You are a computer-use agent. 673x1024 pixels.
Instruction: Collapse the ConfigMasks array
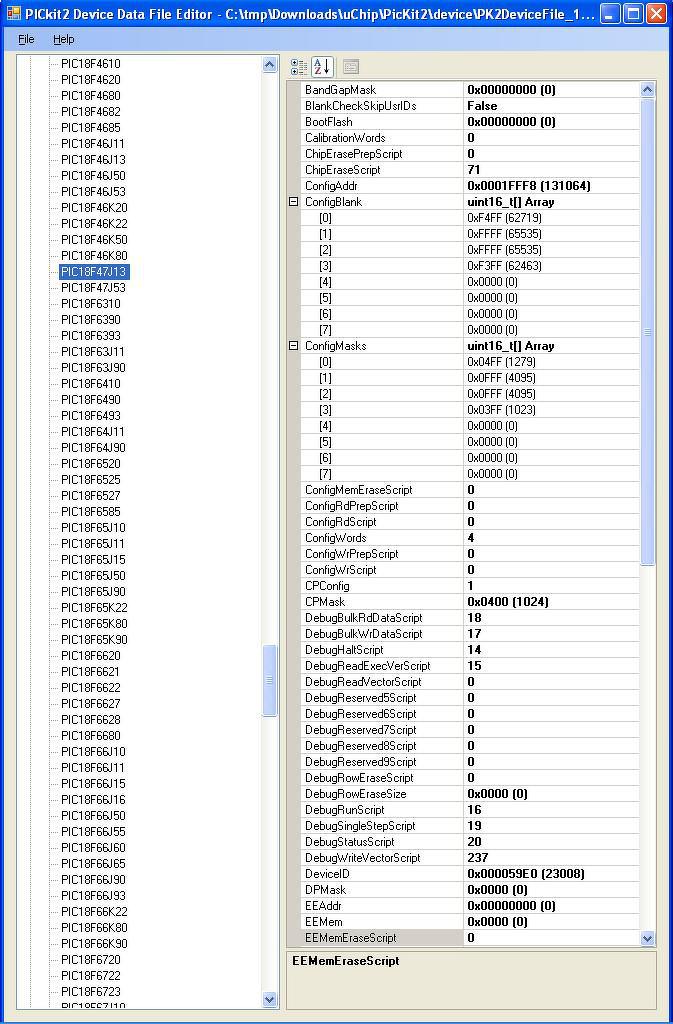click(294, 346)
